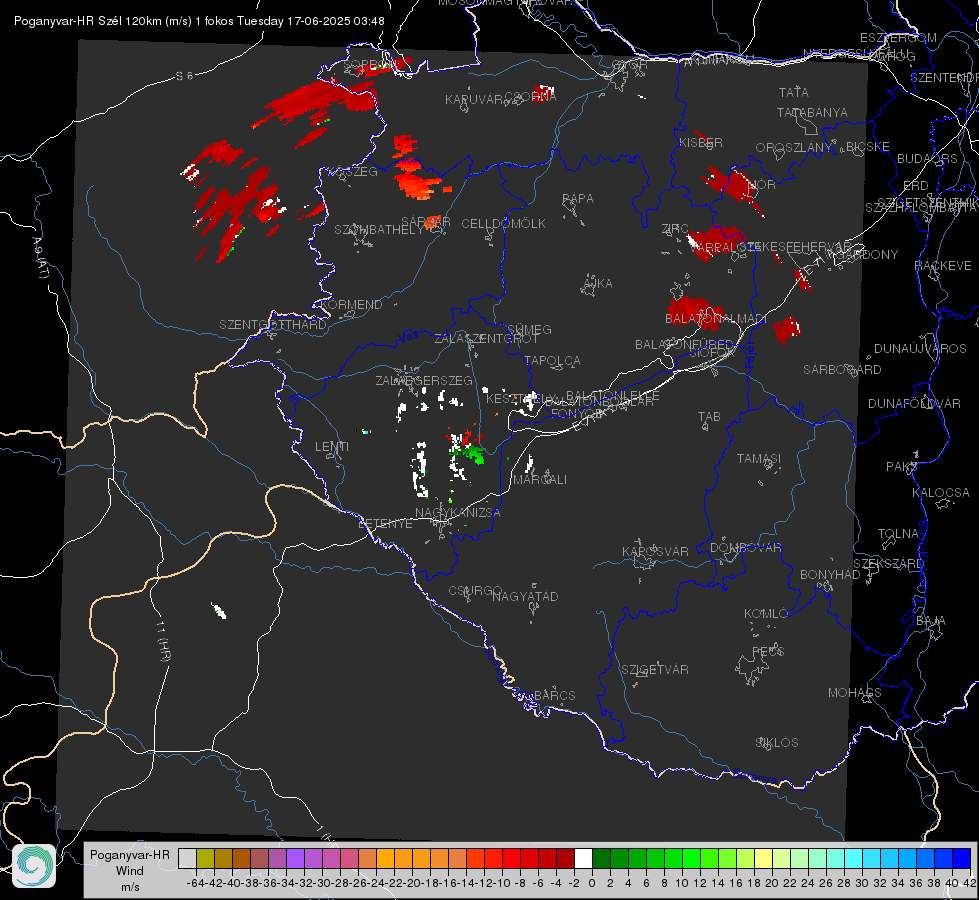Click the yellow swatch above legend value 18
Image resolution: width=979 pixels, height=900 pixels.
(763, 858)
